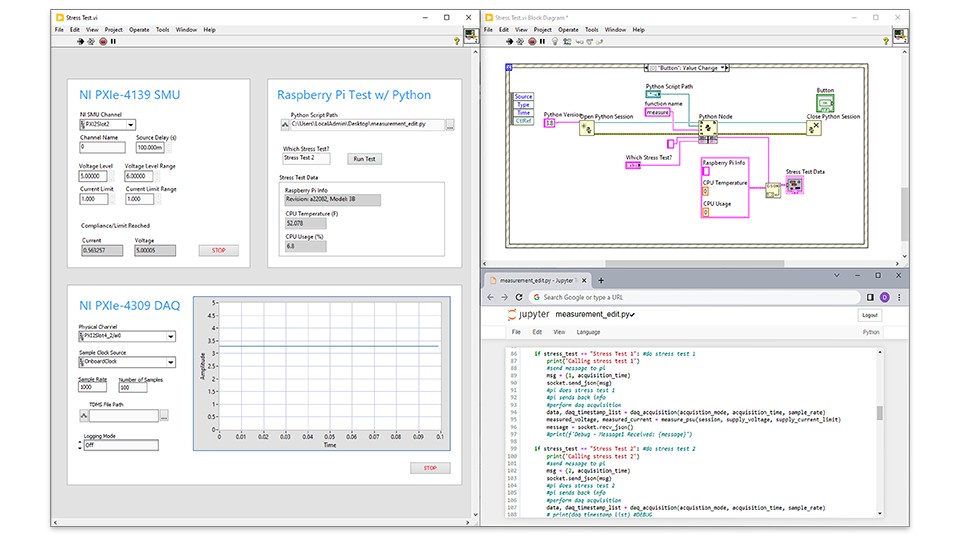Screen dimensions: 960x540
Task: Open Window menu in Block Diagram window
Action: tap(615, 29)
